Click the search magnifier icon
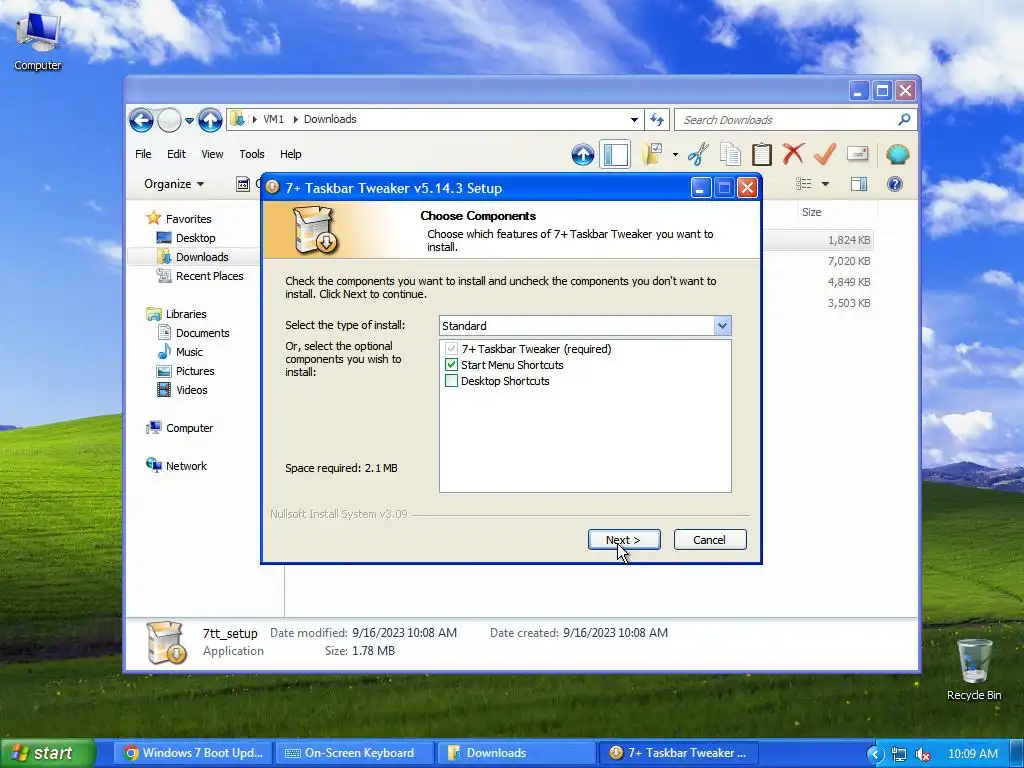 904,120
